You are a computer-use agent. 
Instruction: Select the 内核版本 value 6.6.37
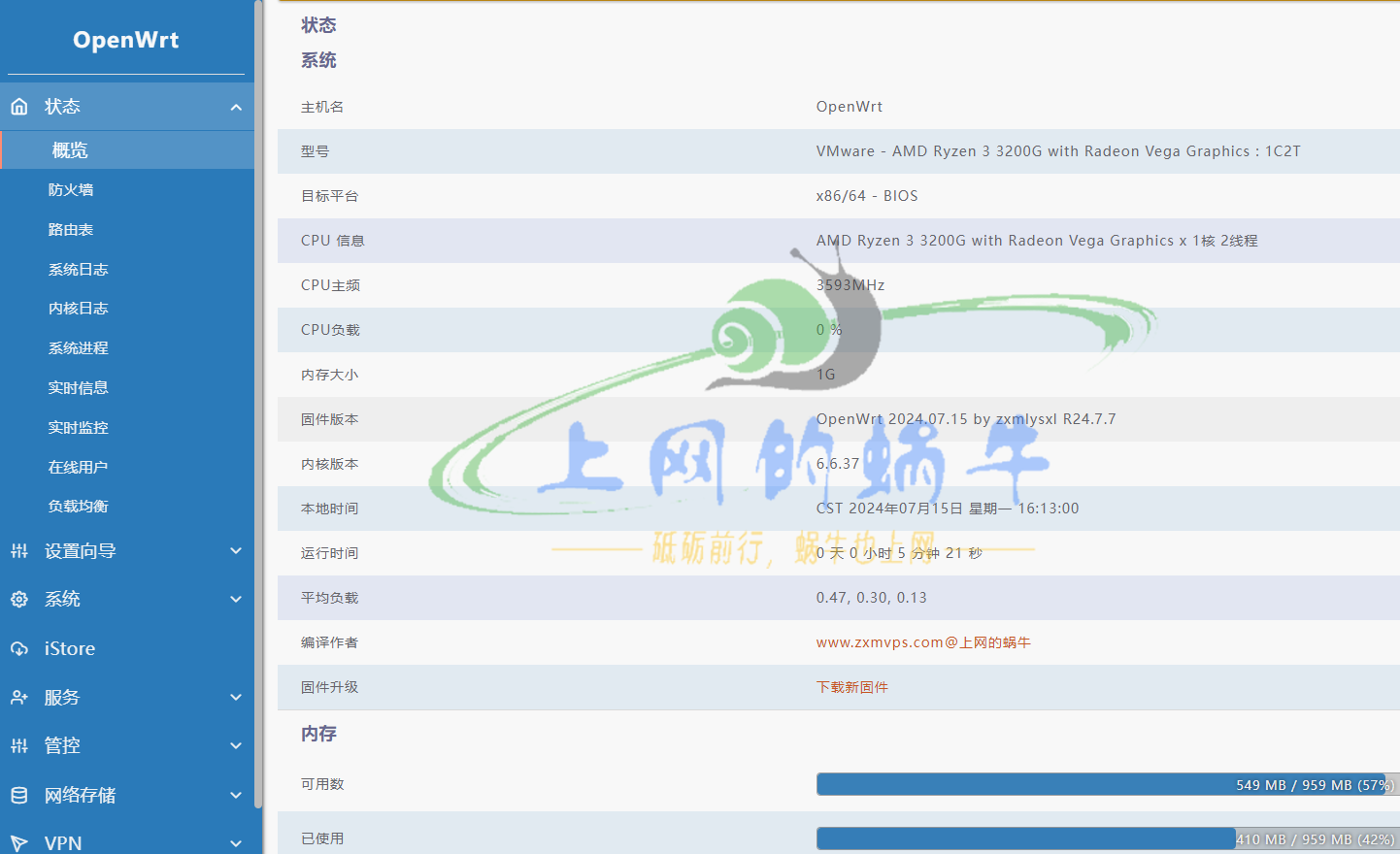click(838, 464)
